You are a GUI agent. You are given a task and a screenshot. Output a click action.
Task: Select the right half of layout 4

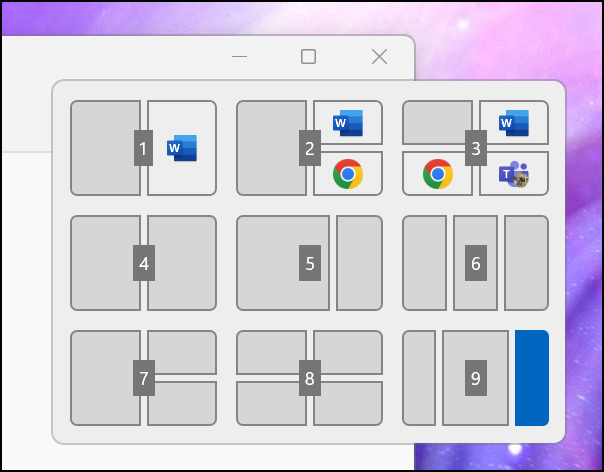(x=184, y=263)
